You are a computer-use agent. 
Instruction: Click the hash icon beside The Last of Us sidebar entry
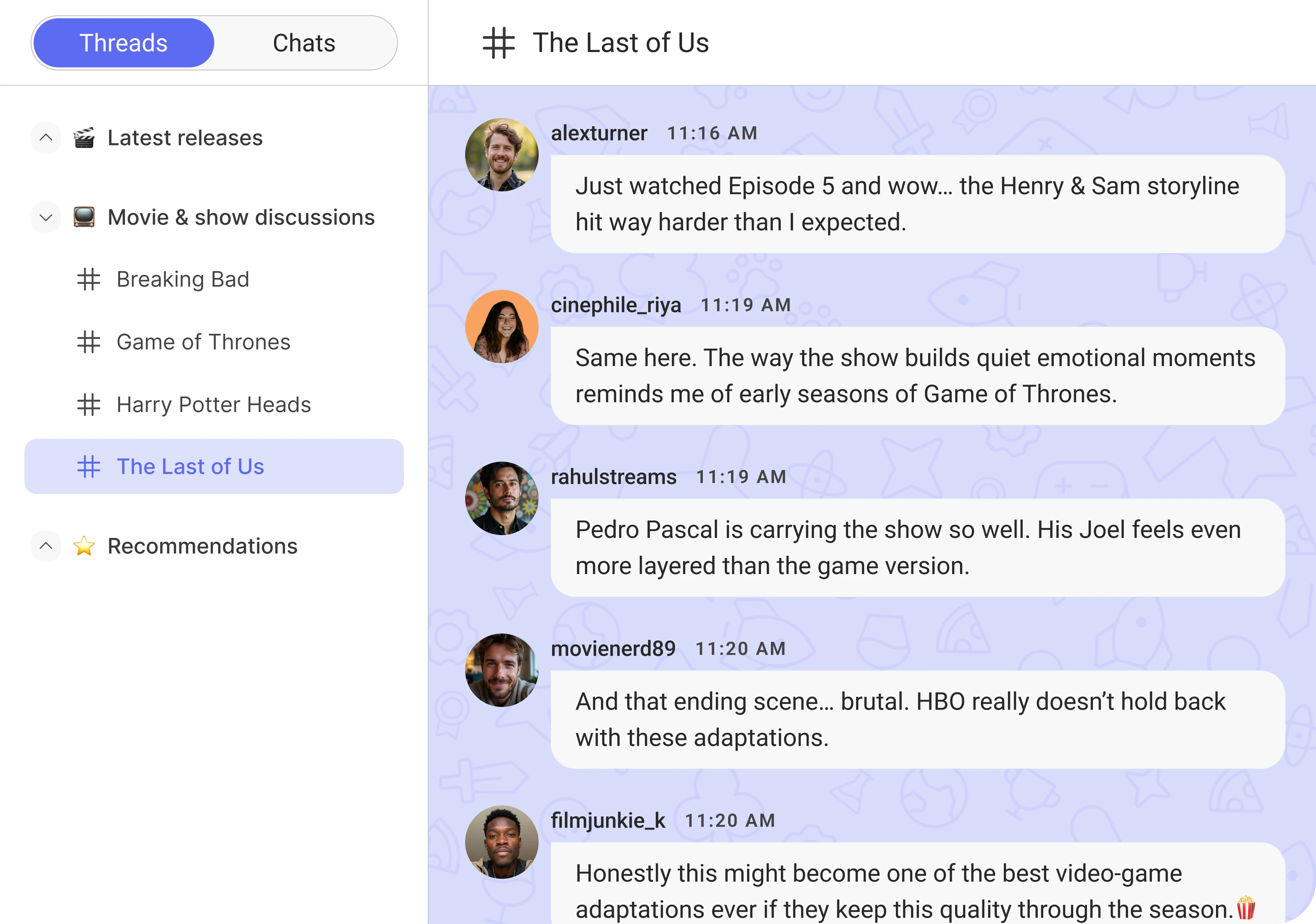[x=88, y=467]
